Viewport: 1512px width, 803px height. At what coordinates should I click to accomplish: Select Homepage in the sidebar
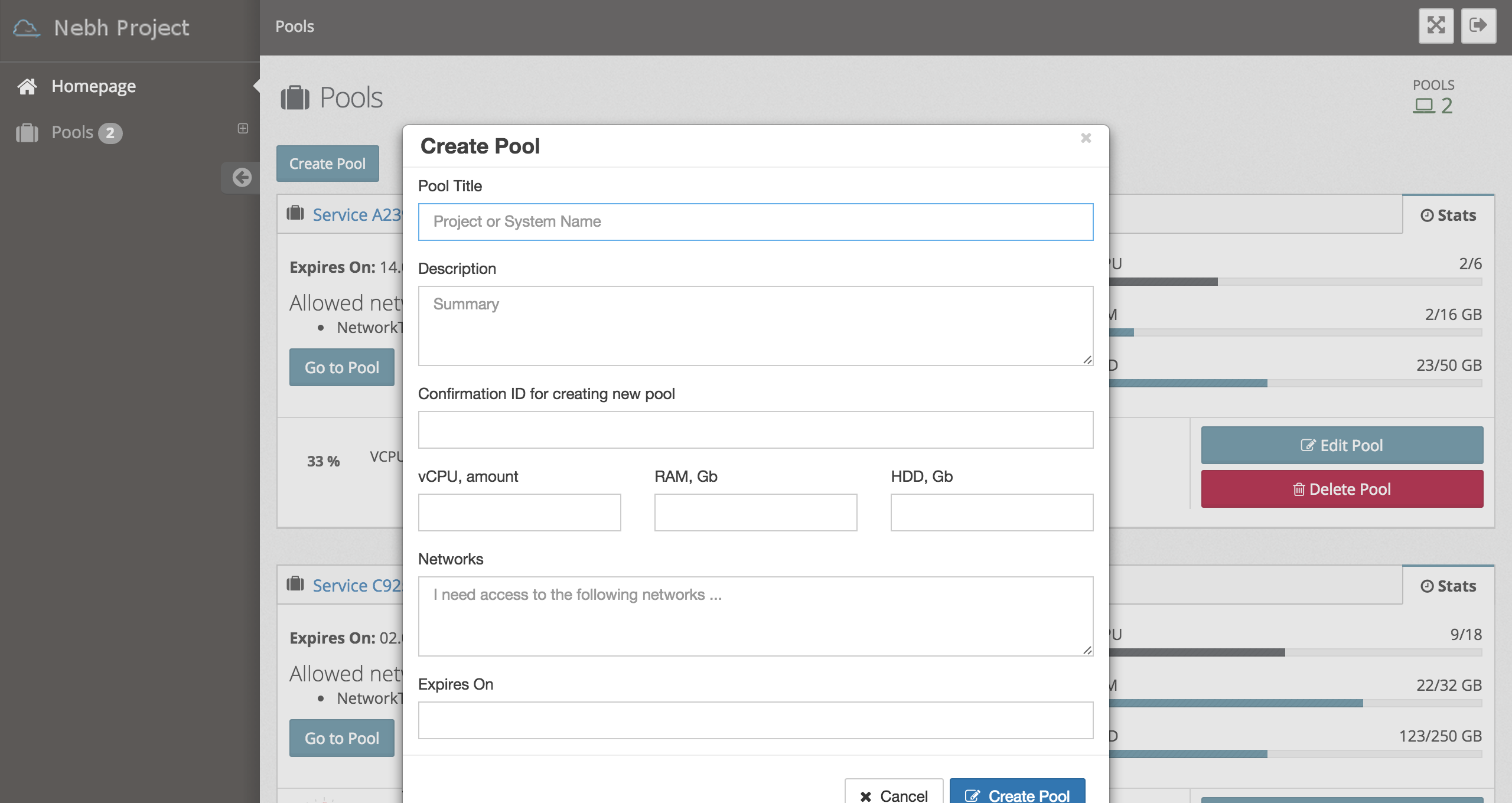coord(93,87)
